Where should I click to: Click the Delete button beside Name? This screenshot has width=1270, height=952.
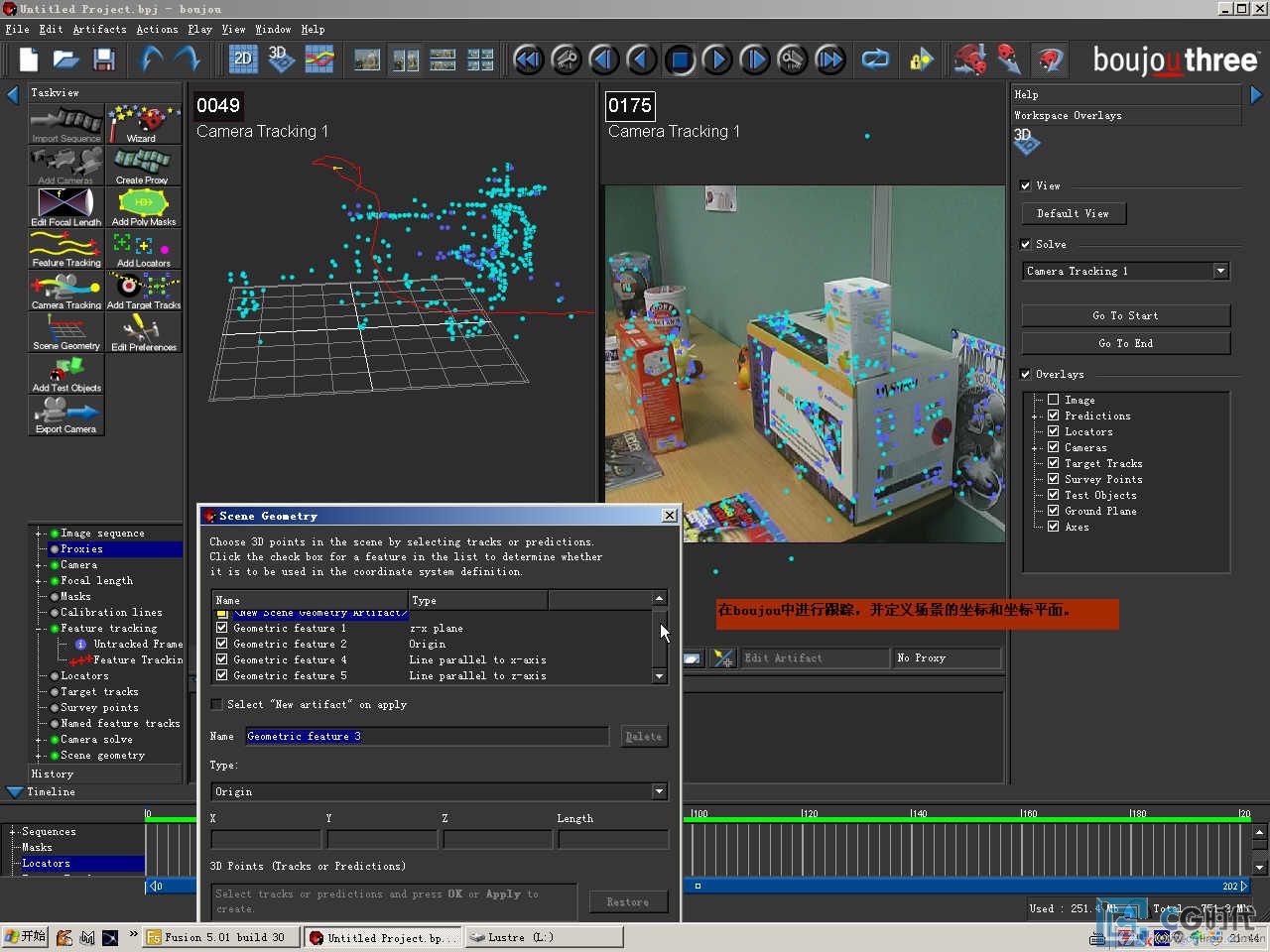643,736
